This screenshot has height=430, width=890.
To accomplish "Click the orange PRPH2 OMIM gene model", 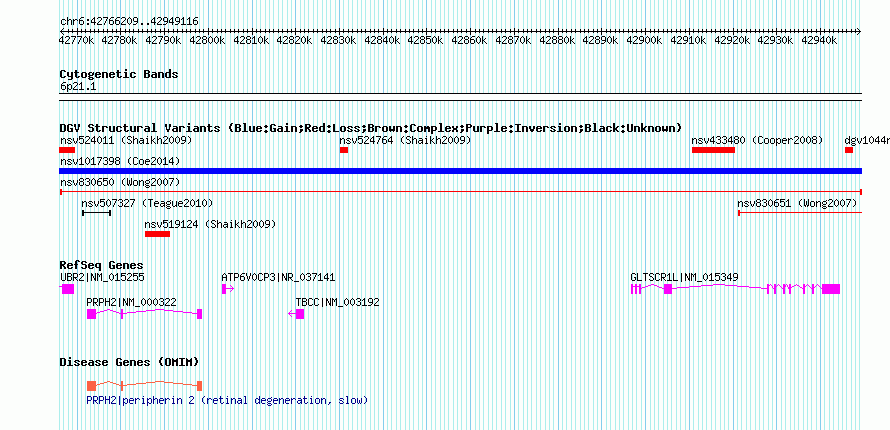I will tap(144, 386).
